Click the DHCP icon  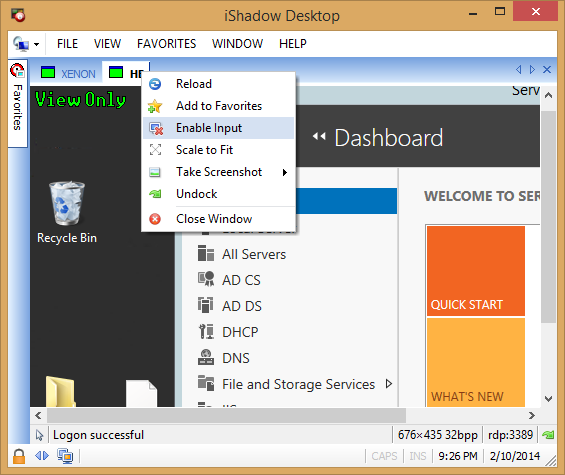(x=206, y=331)
